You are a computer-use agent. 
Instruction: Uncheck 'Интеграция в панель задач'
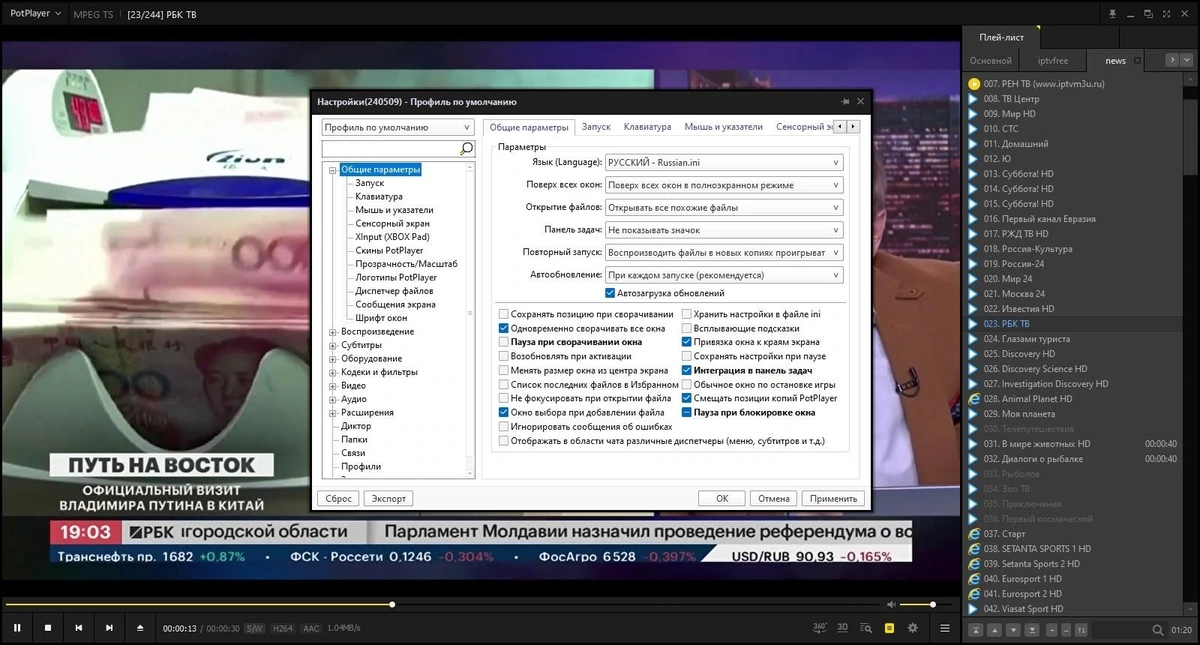[x=687, y=370]
